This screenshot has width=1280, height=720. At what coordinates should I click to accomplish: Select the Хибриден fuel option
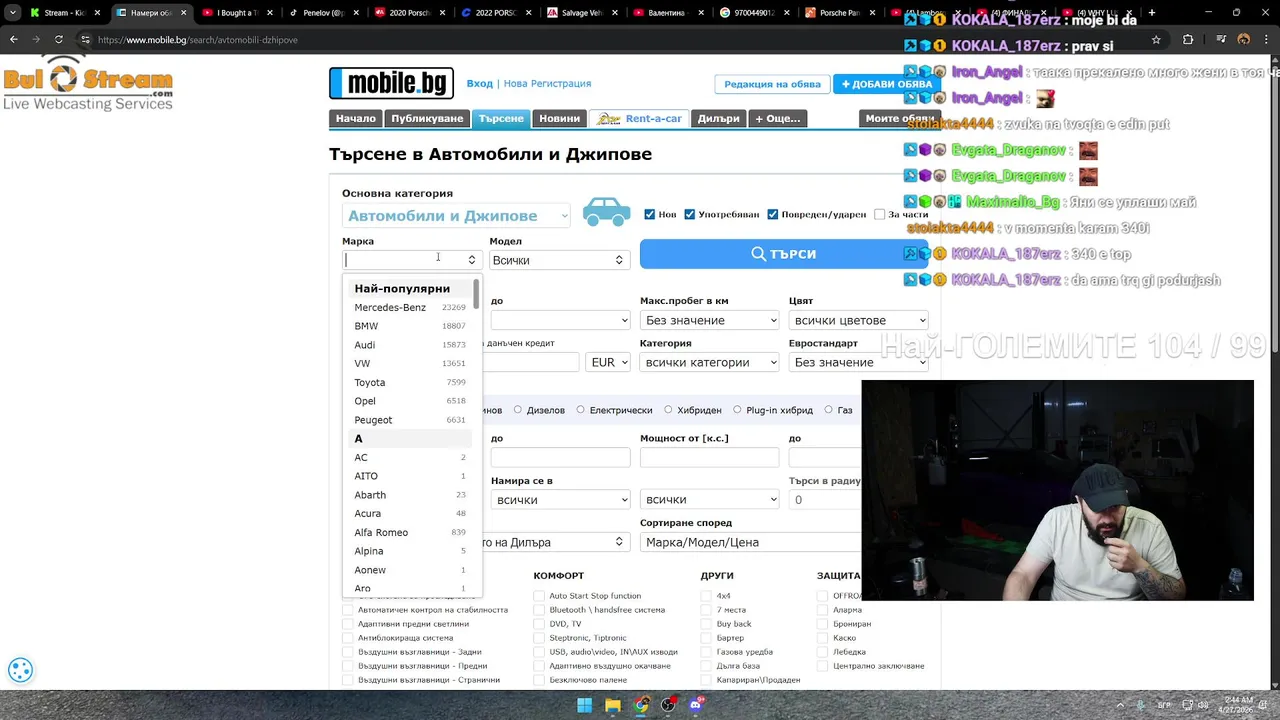pos(668,410)
